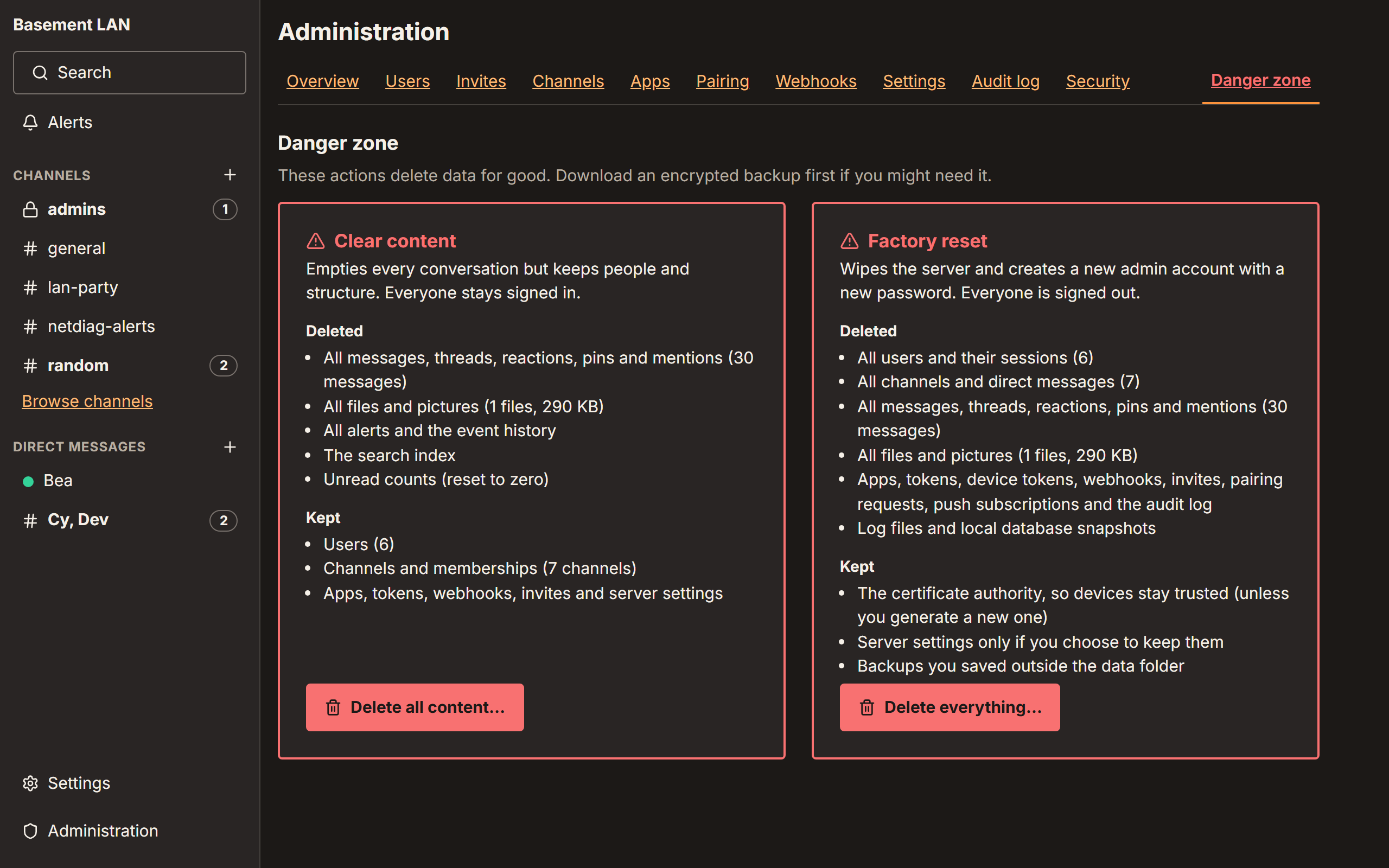Click the trash icon in Delete all content

333,707
